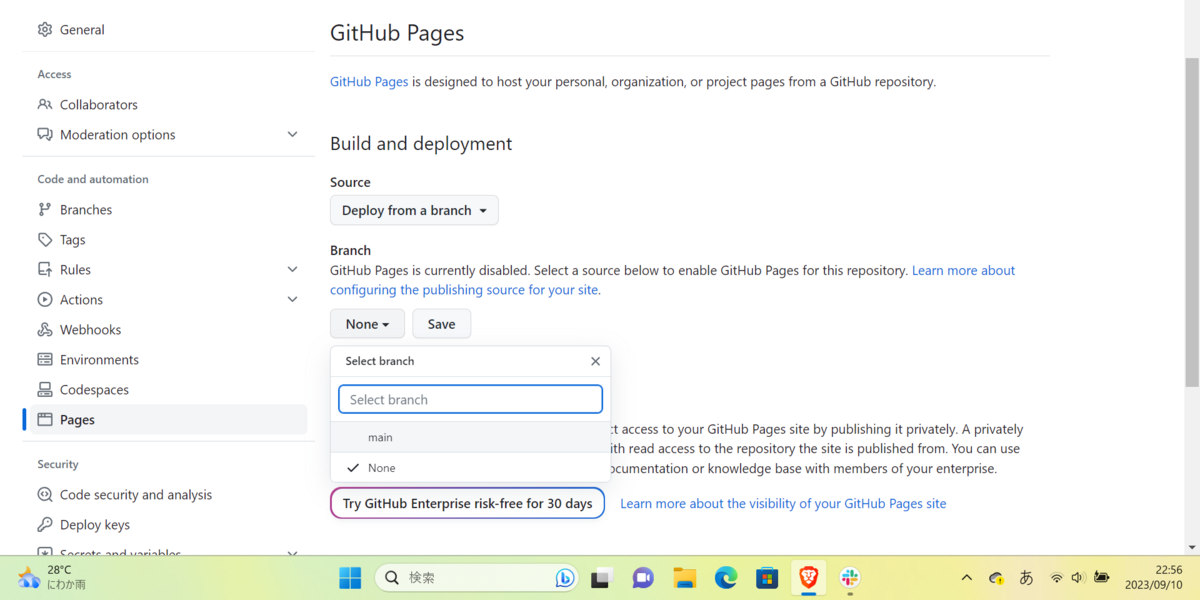Expand the Actions section chevron
The height and width of the screenshot is (600, 1200).
point(292,299)
